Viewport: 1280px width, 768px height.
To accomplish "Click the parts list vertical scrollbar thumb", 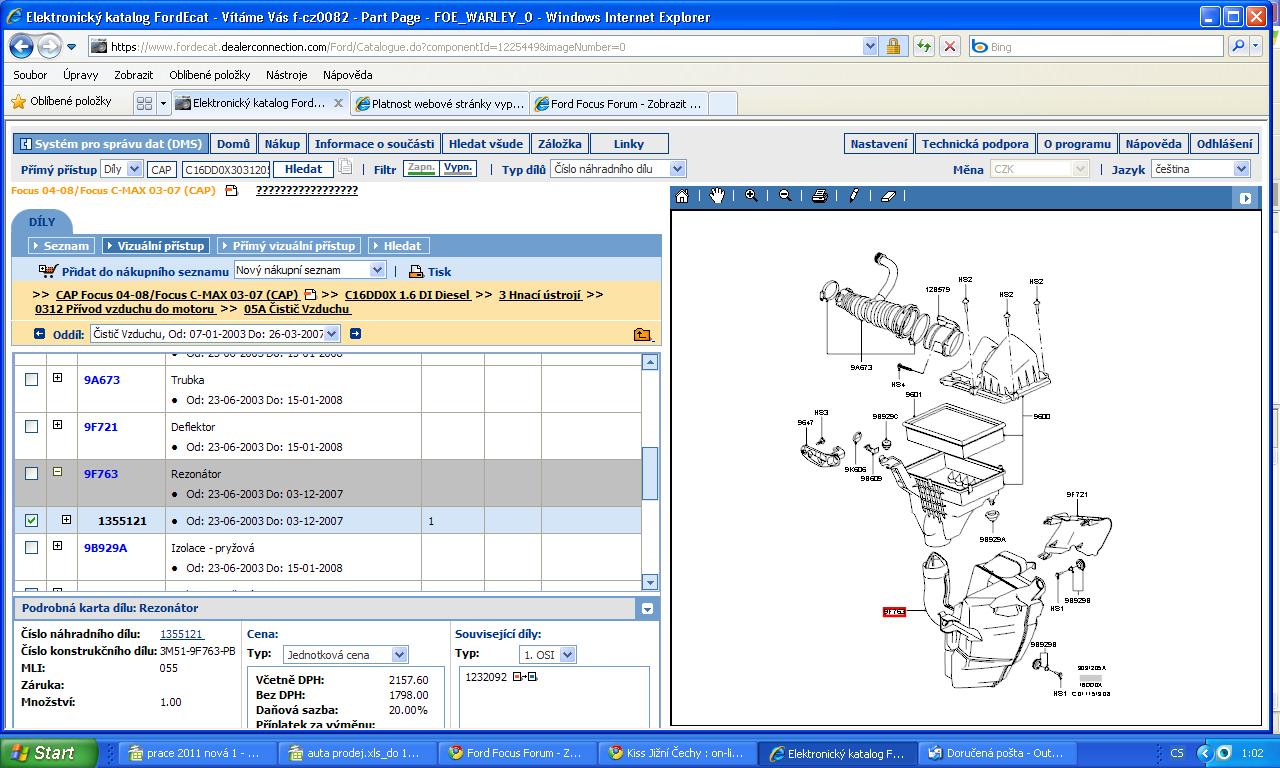I will pos(650,473).
